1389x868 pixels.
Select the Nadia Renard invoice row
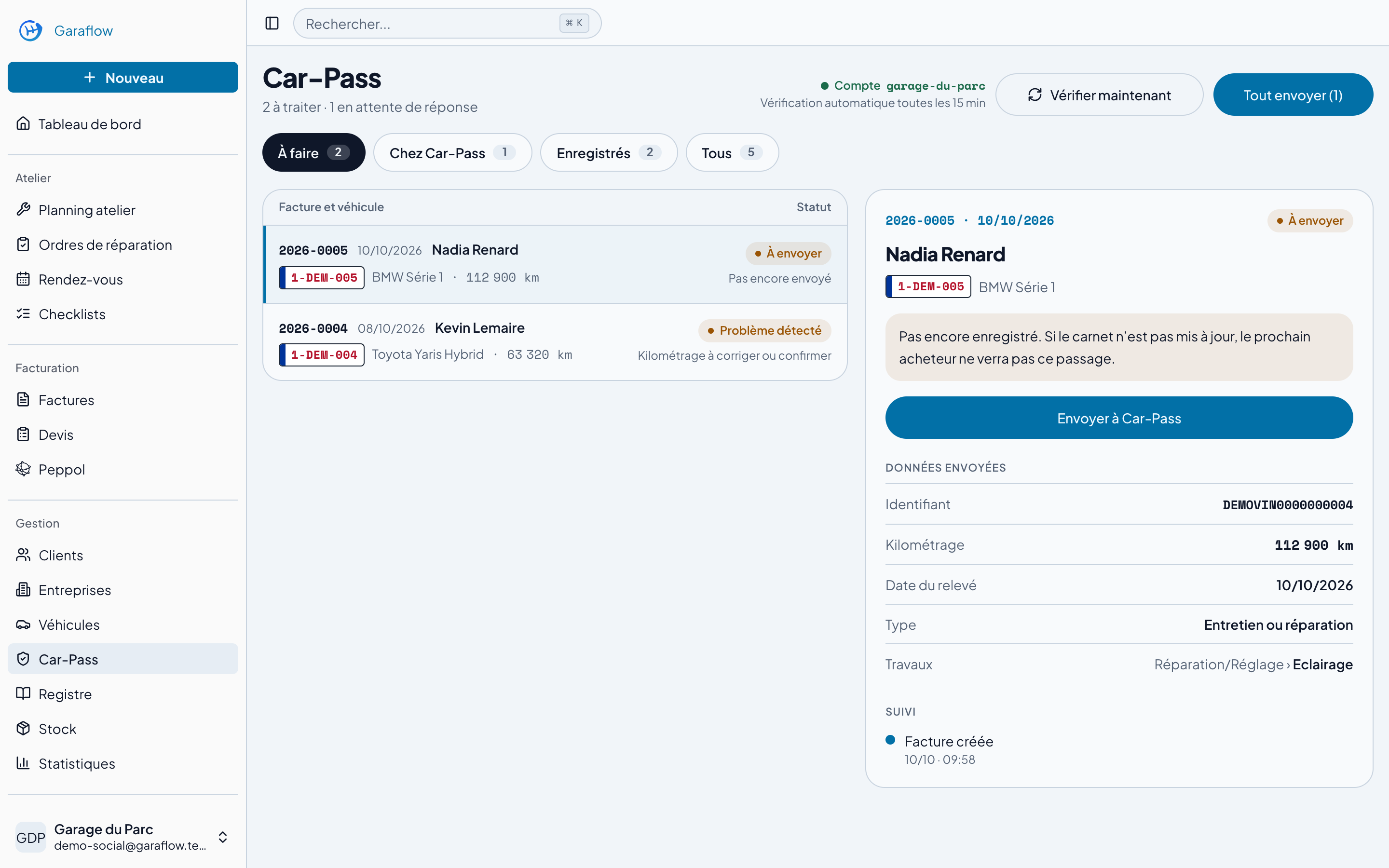point(555,264)
